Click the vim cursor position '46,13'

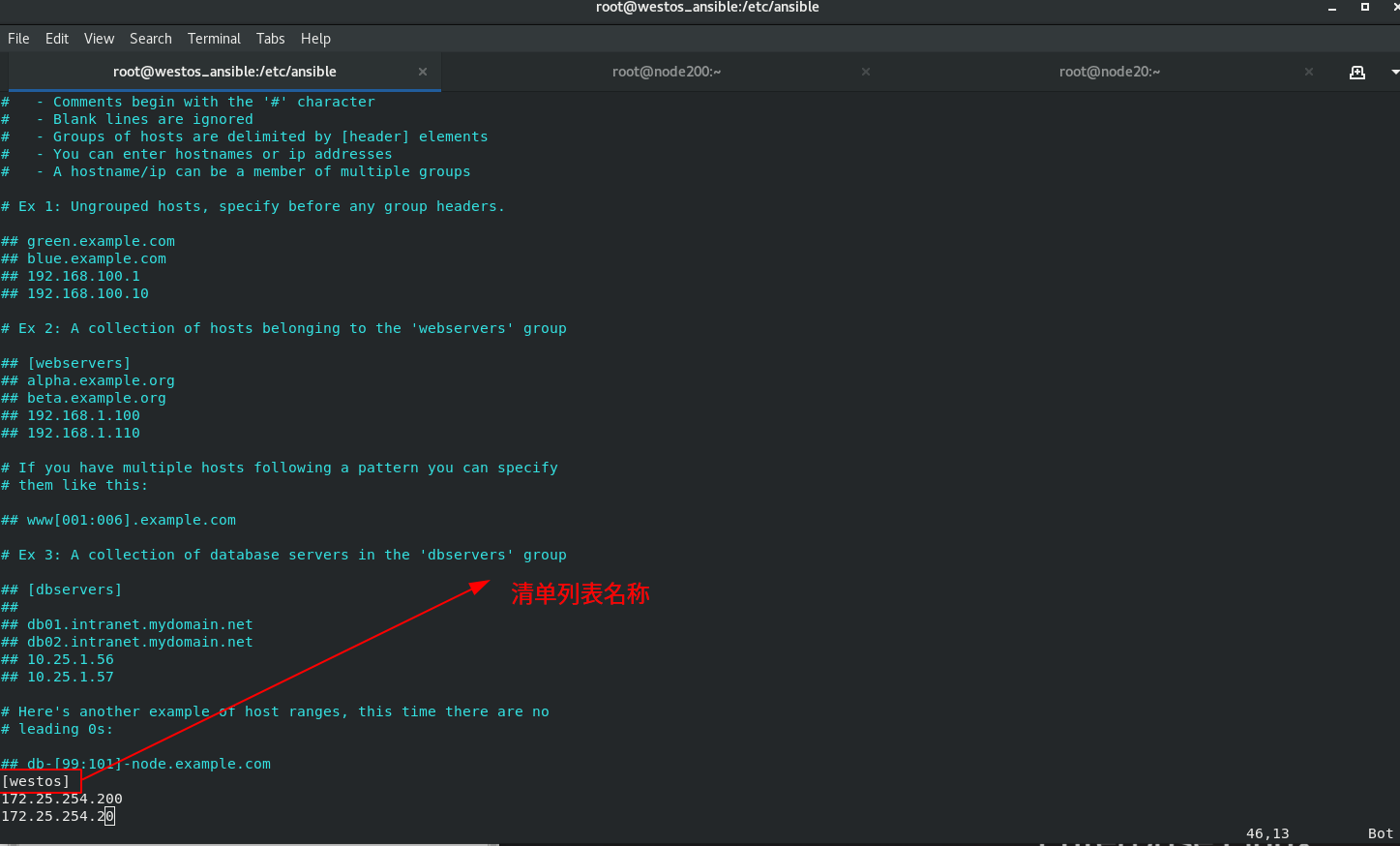pos(1267,833)
